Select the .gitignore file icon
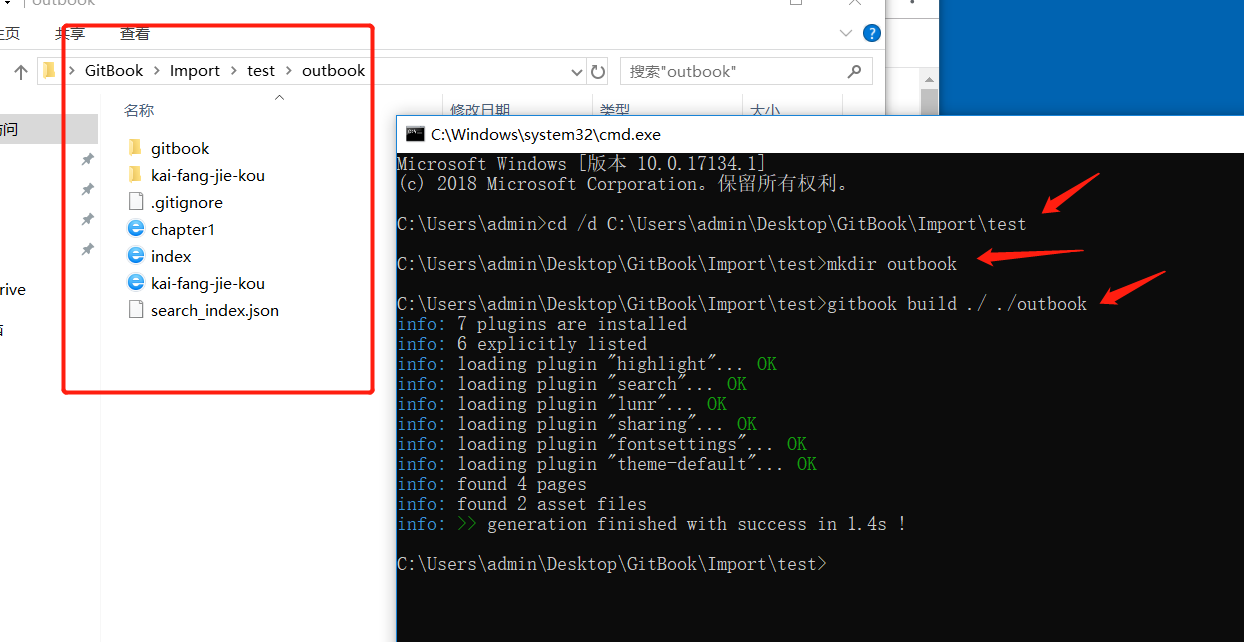The height and width of the screenshot is (642, 1244). [136, 202]
